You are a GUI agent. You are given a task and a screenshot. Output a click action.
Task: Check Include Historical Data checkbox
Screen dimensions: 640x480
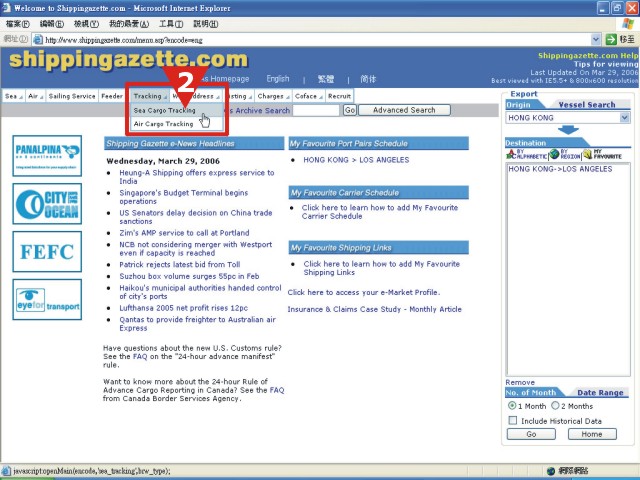(x=513, y=420)
